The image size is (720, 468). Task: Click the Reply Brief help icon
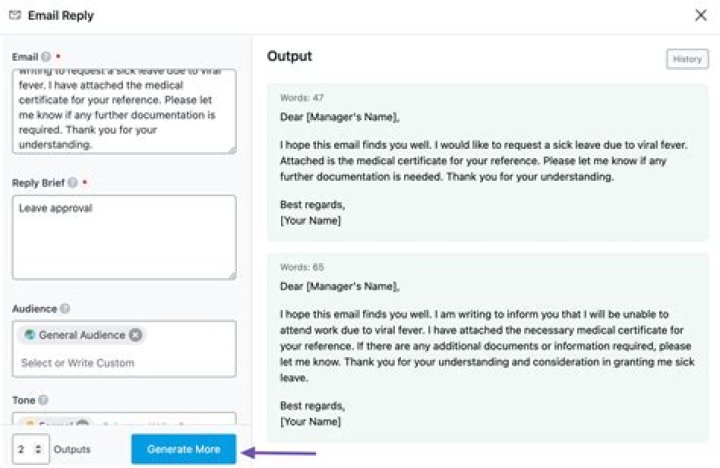[72, 183]
